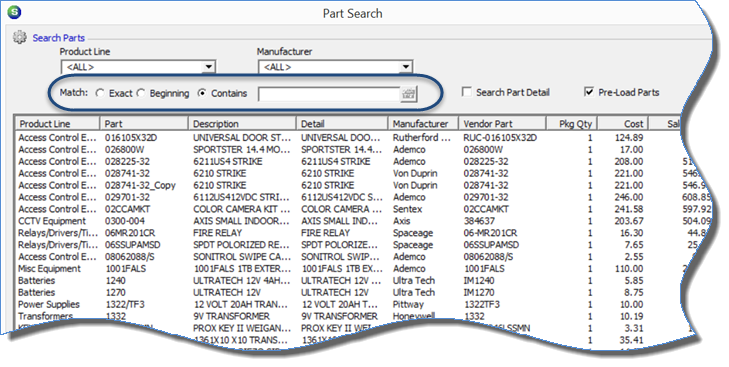The height and width of the screenshot is (367, 729).
Task: Open the Search Parts link
Action: click(59, 38)
